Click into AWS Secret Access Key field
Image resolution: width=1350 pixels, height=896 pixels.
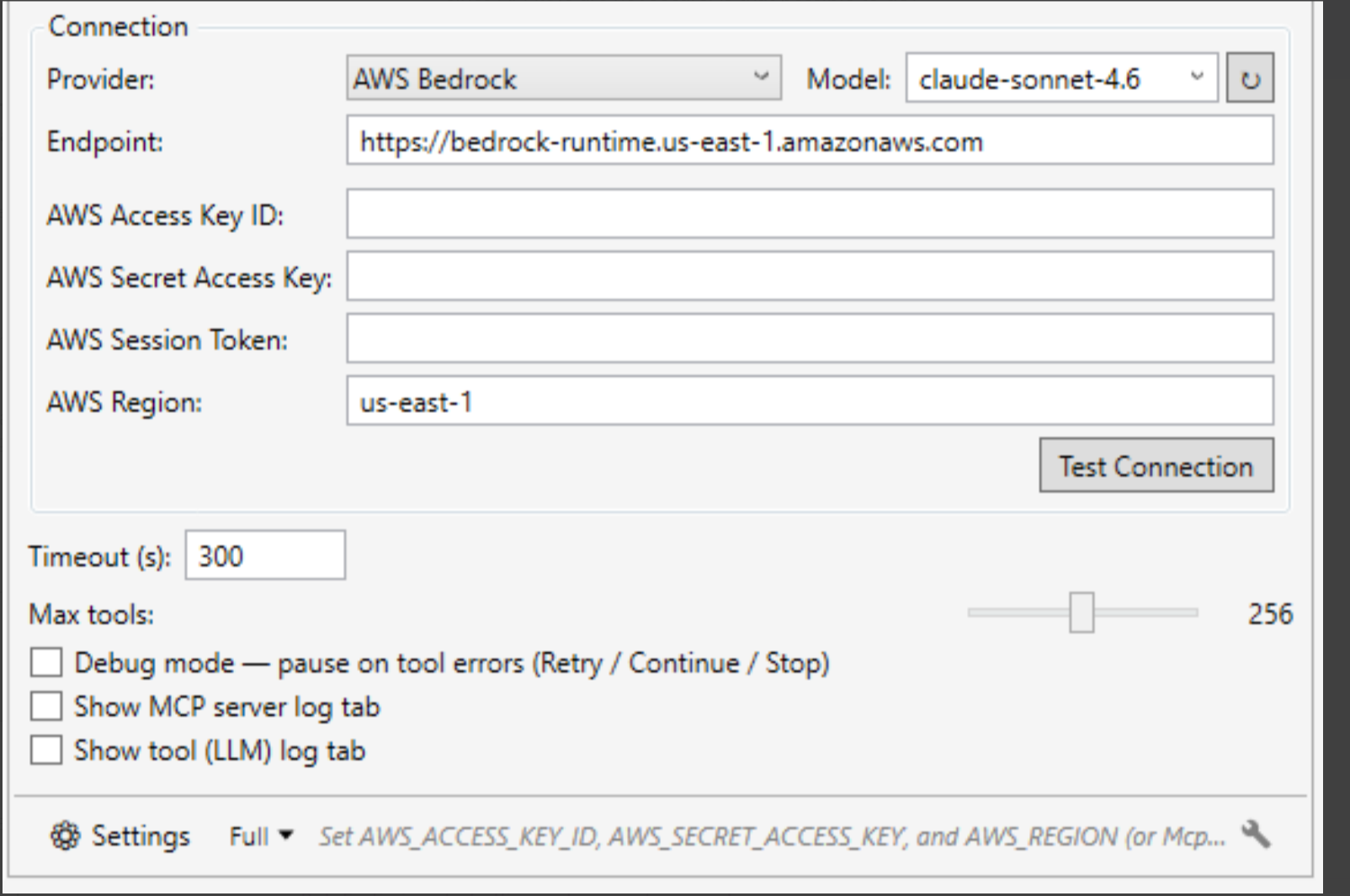[x=810, y=276]
